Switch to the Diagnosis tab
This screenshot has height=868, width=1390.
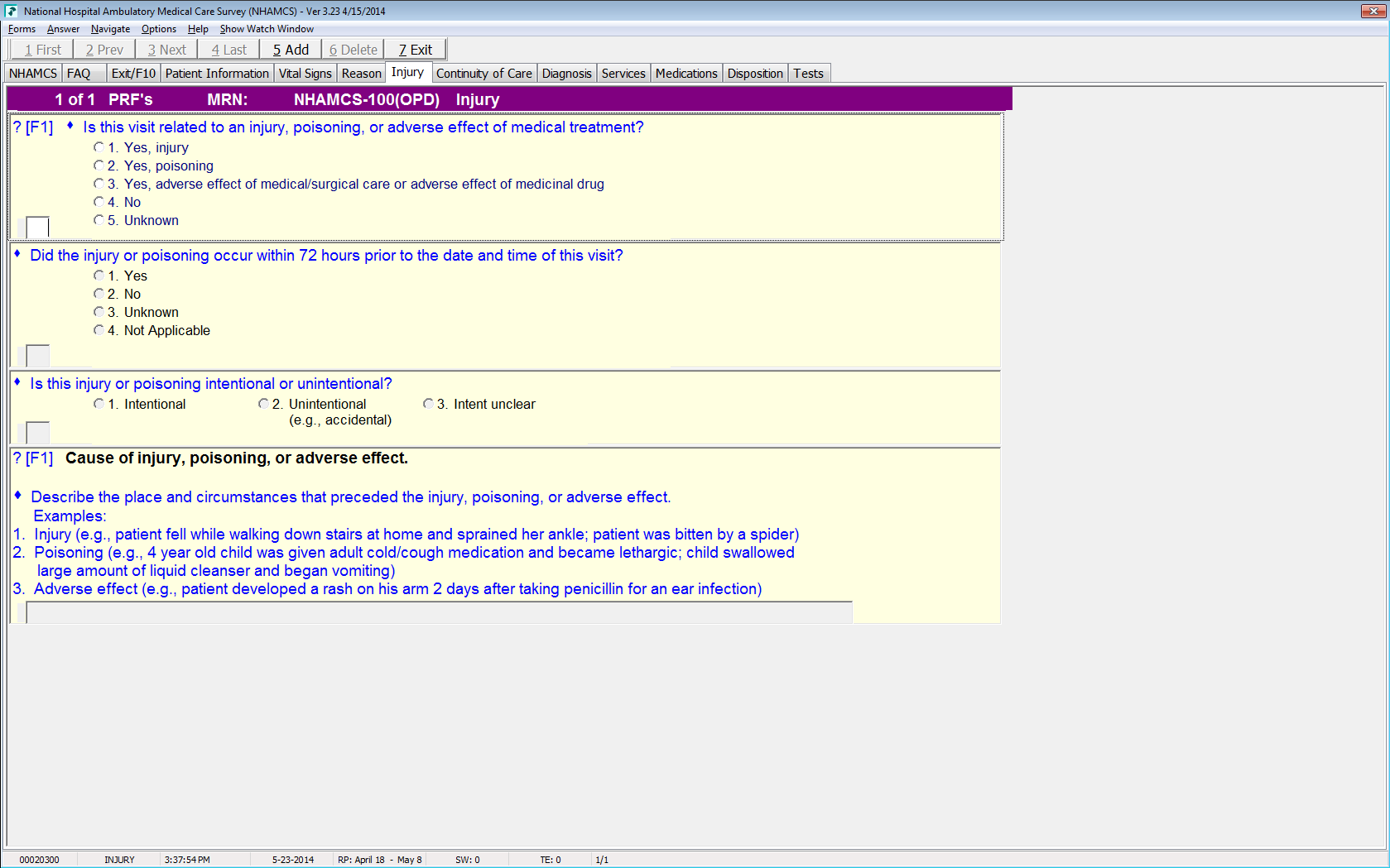click(x=566, y=74)
